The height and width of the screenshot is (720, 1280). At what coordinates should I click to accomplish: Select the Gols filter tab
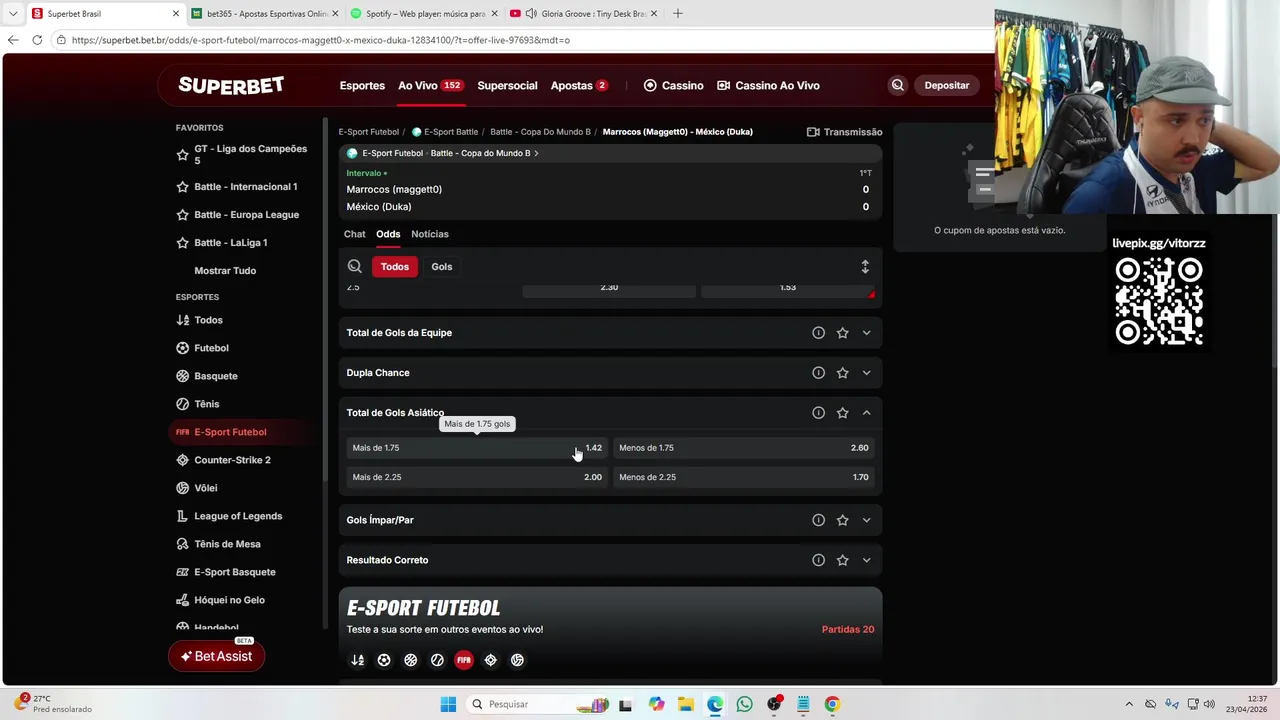point(442,267)
